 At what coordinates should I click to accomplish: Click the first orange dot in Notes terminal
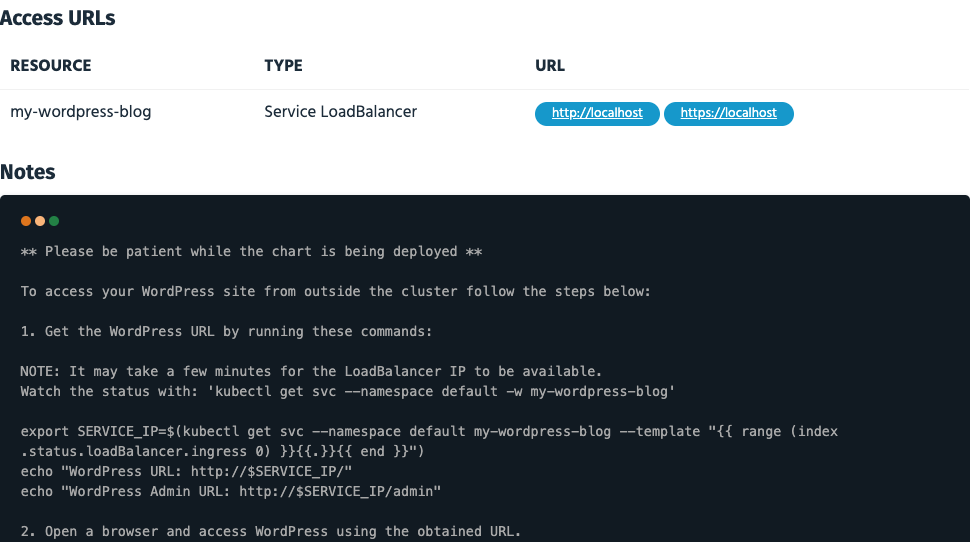point(26,221)
